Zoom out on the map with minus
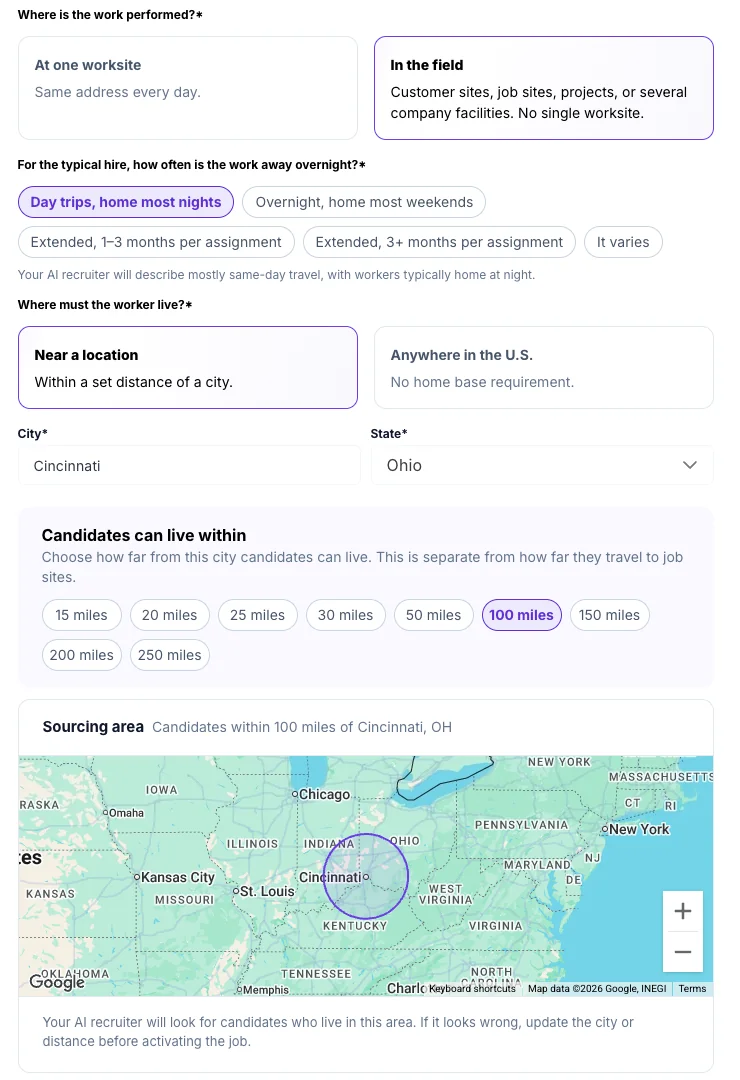The width and height of the screenshot is (740, 1080). [x=683, y=952]
